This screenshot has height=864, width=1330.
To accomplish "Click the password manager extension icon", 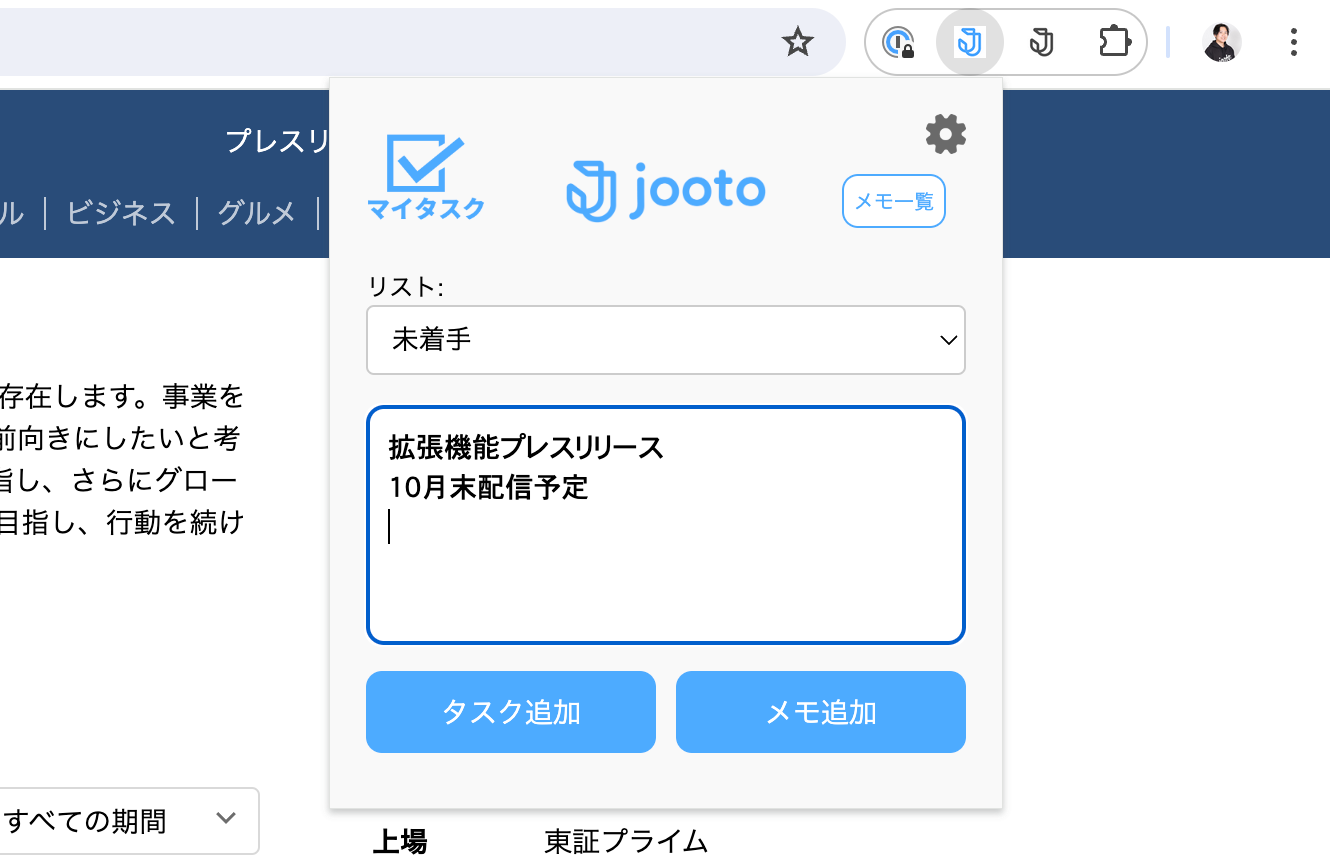I will 899,42.
